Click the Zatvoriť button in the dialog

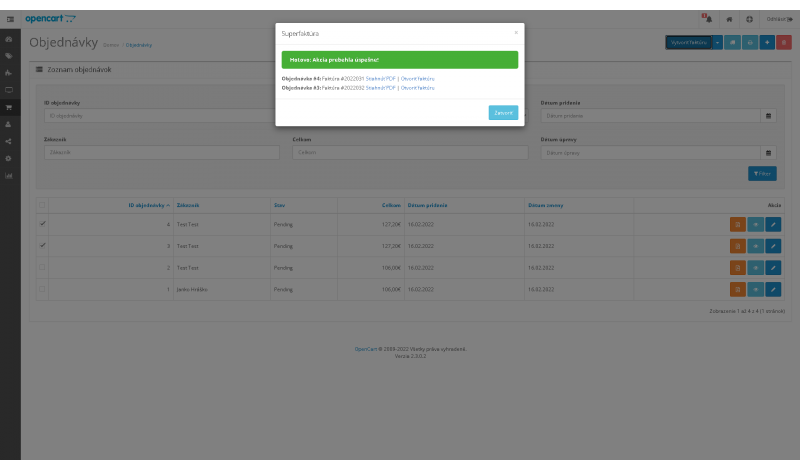tap(503, 113)
